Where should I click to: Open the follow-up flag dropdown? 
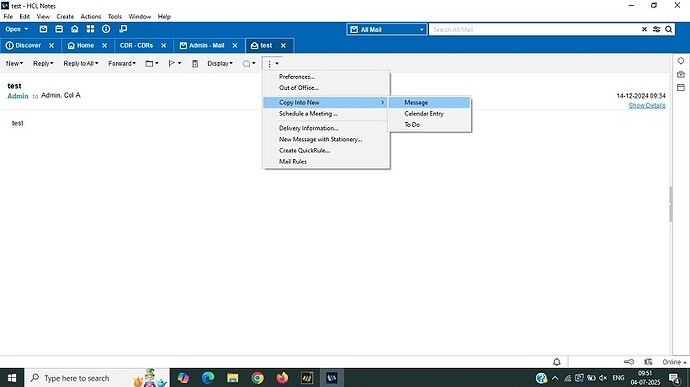coord(175,64)
